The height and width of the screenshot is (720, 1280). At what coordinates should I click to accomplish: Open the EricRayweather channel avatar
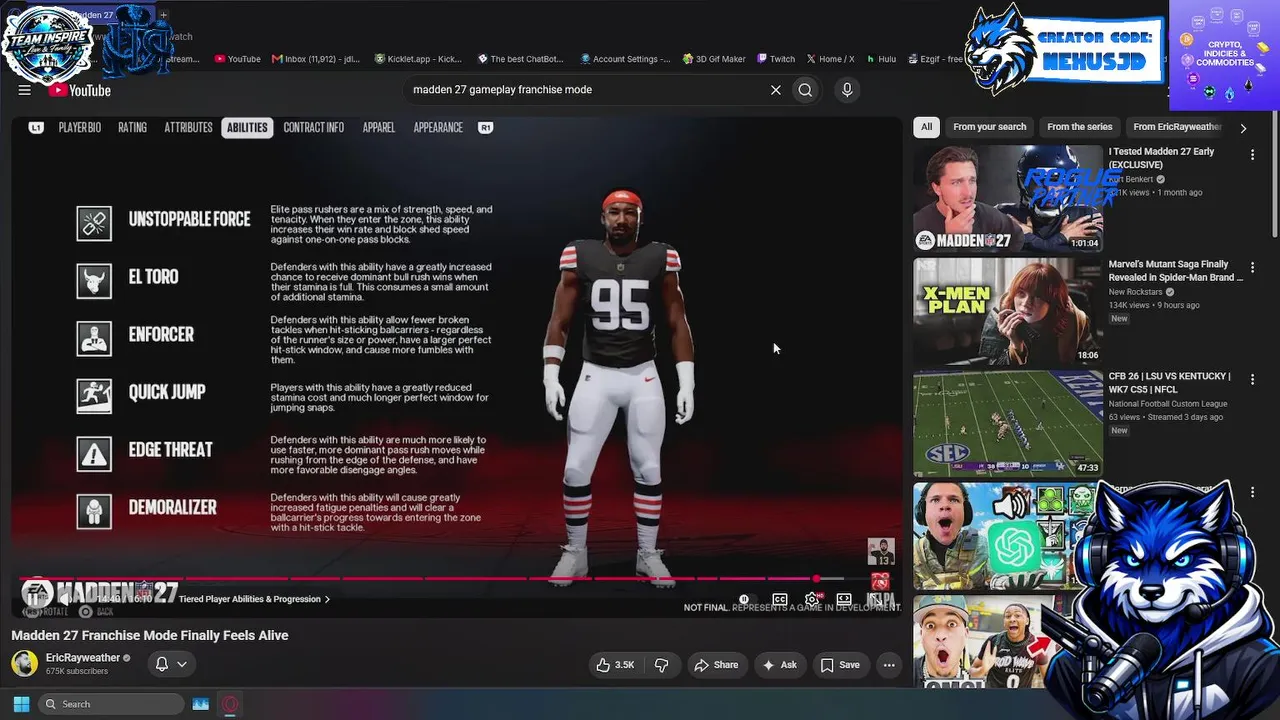click(x=25, y=663)
